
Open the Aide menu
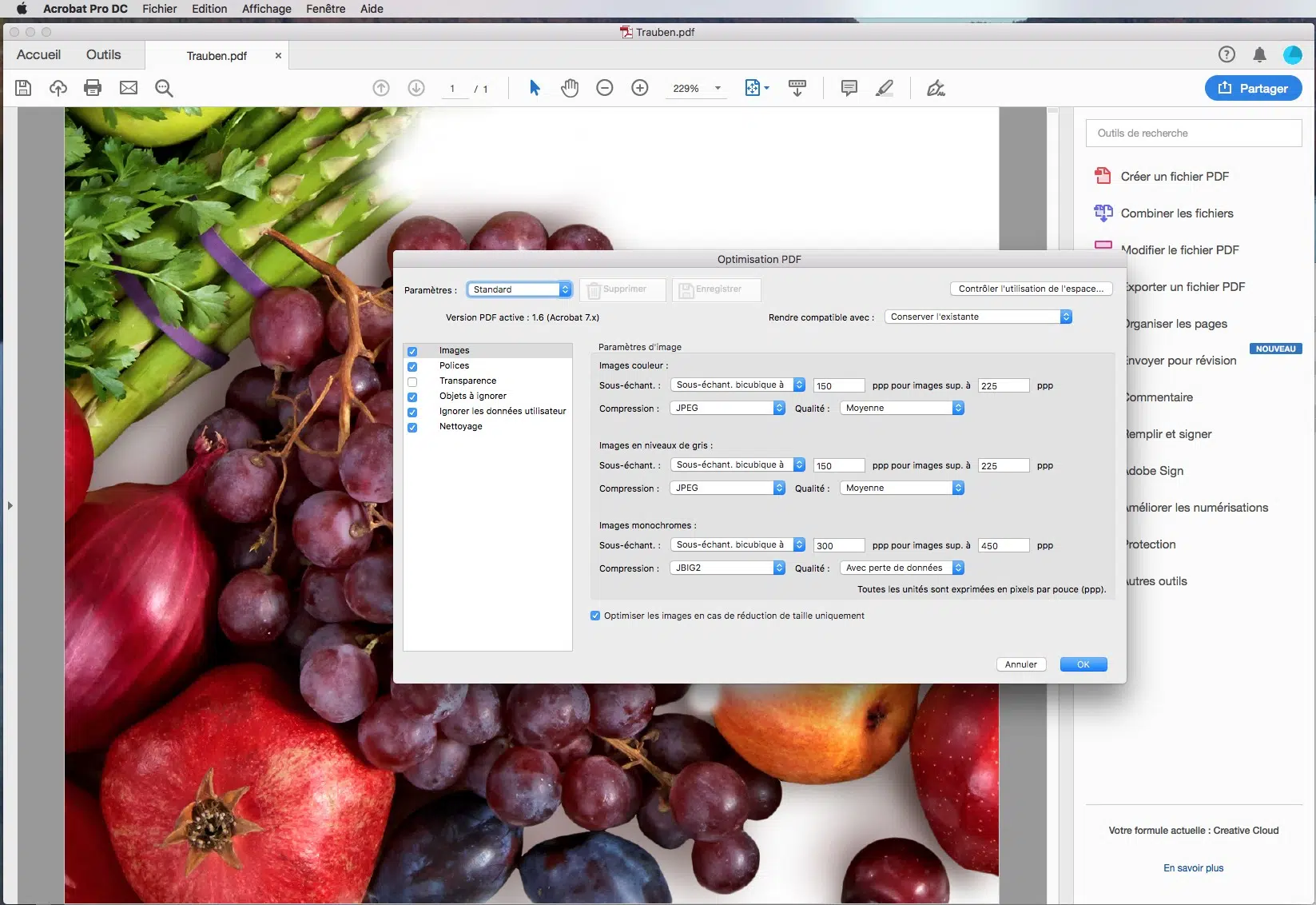(372, 9)
